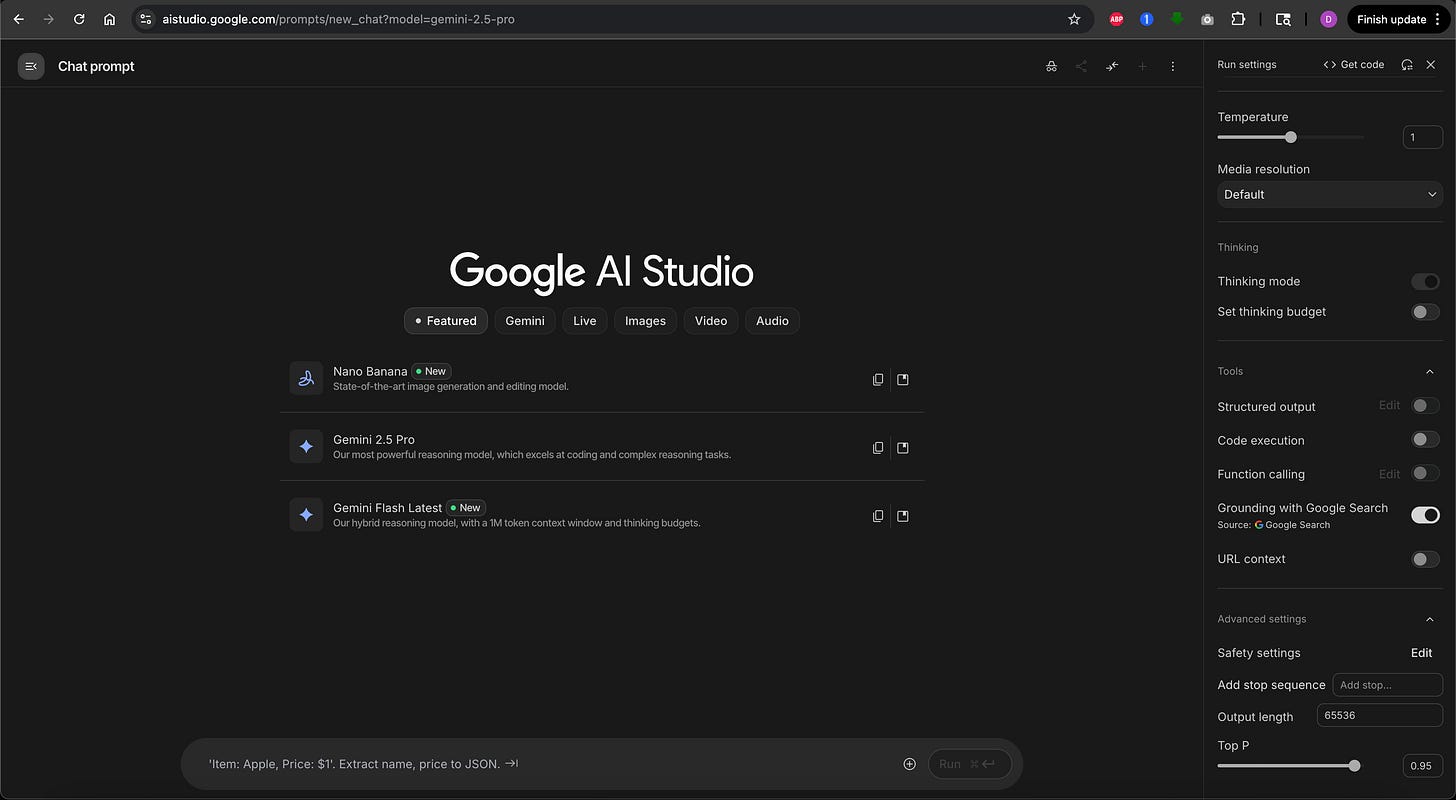Screen dimensions: 1456x800
Task: Click Edit next to Structured output
Action: (x=1389, y=405)
